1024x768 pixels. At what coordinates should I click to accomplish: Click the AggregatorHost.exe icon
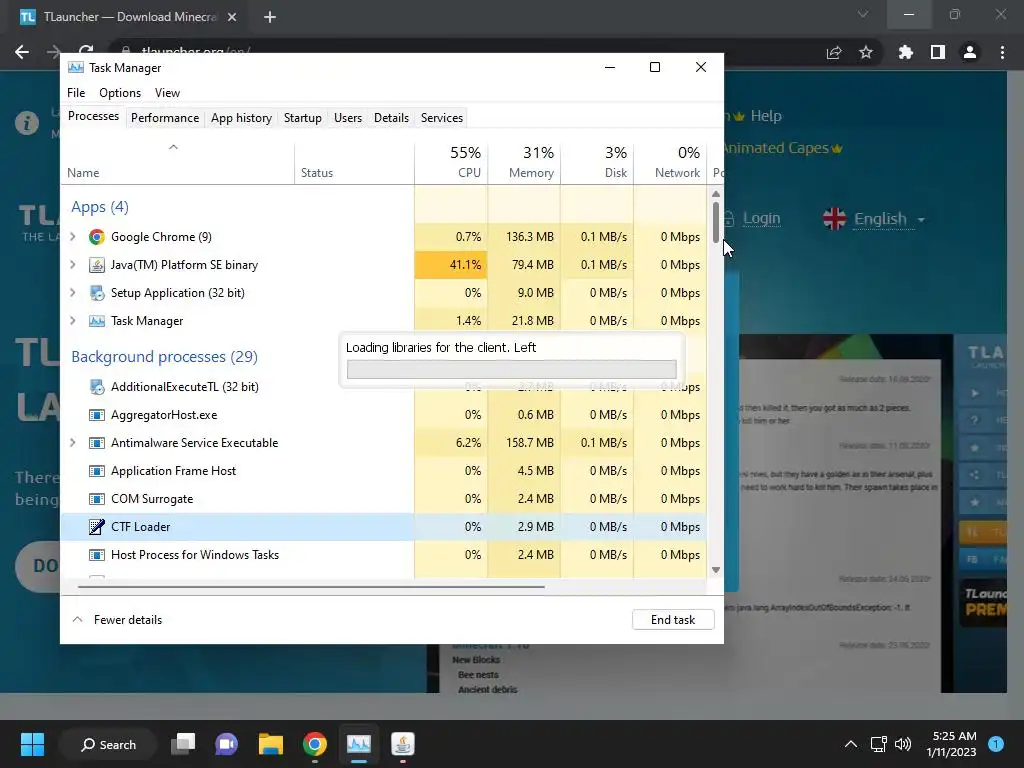(x=97, y=415)
